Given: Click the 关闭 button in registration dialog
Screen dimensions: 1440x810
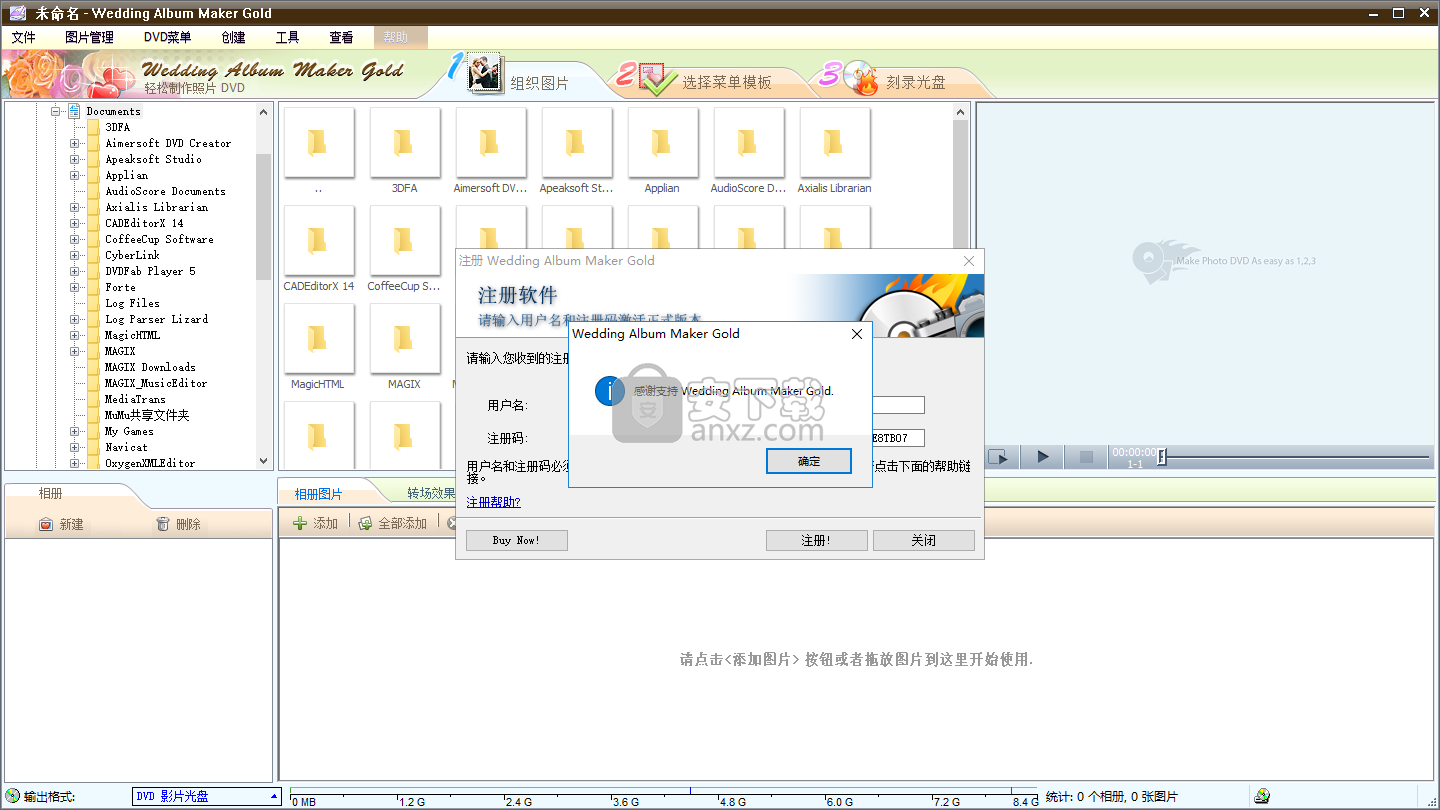Looking at the screenshot, I should click(x=923, y=540).
